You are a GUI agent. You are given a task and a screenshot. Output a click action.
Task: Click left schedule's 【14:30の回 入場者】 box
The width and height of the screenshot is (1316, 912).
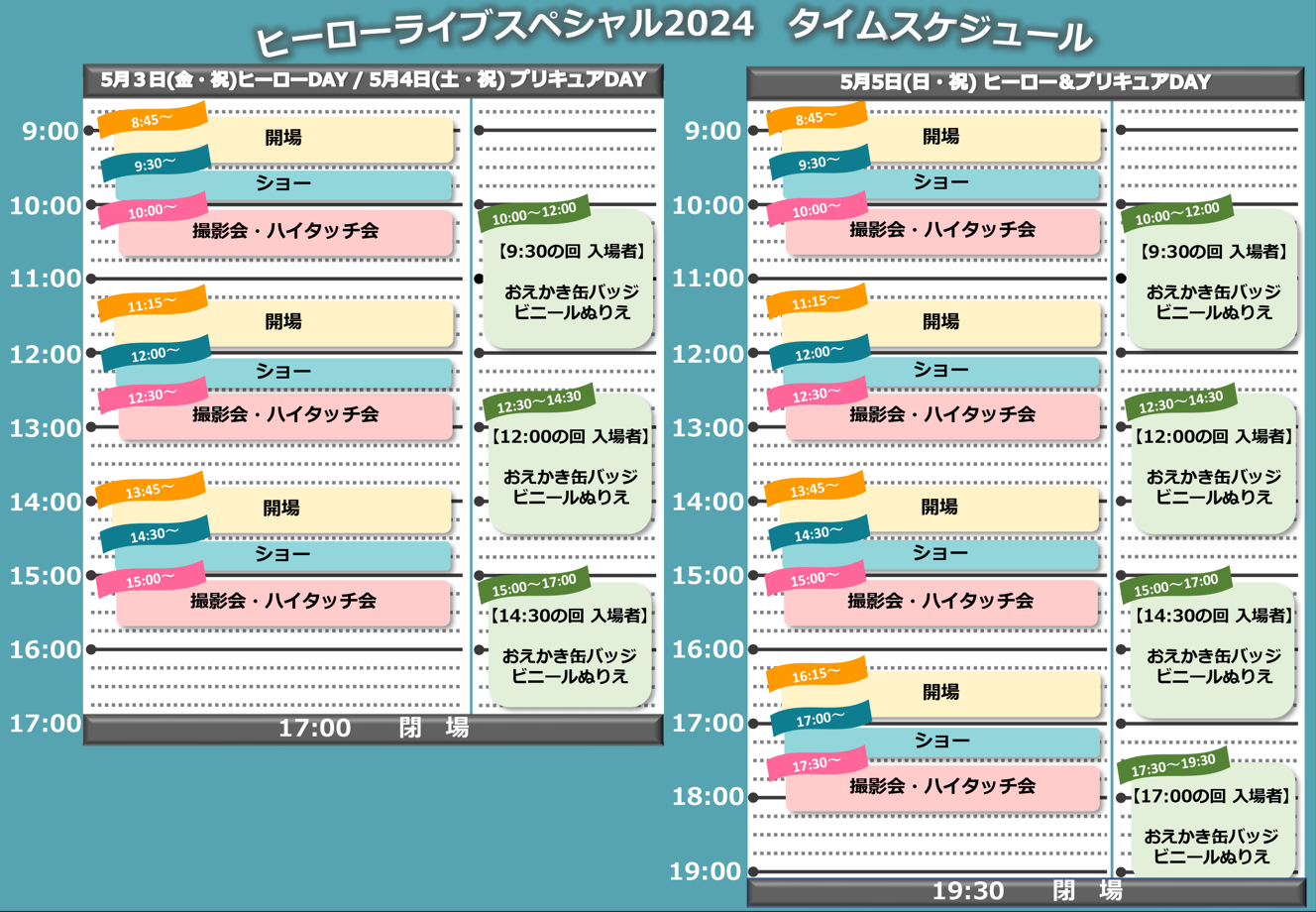(x=570, y=645)
